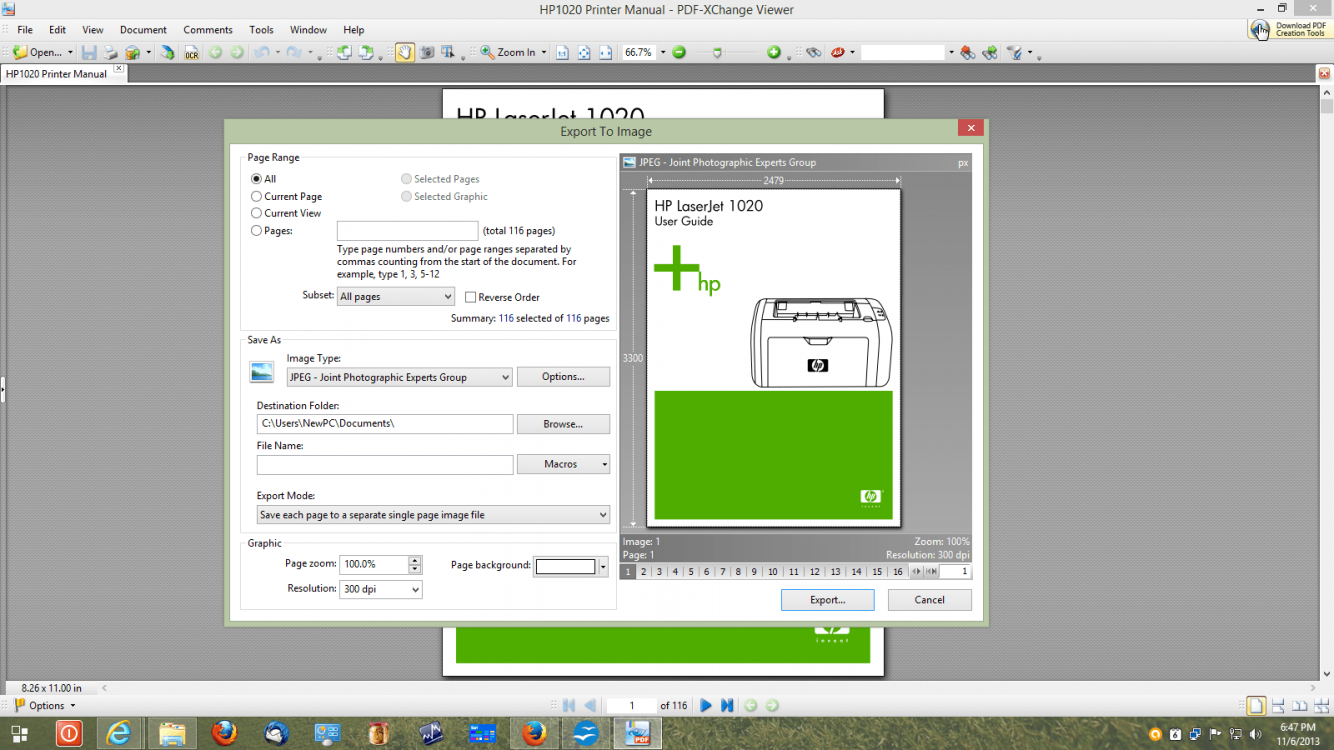Open the Tools menu
This screenshot has width=1334, height=750.
(x=262, y=30)
